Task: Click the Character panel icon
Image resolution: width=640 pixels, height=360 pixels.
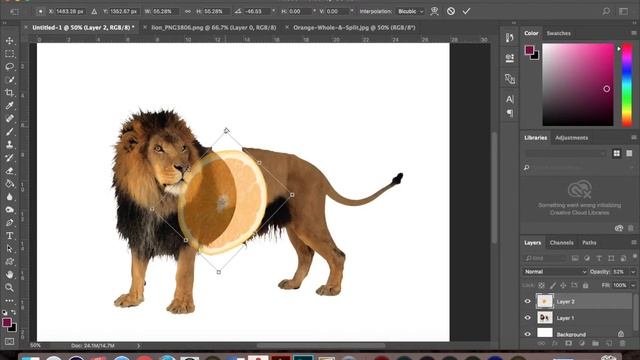Action: tap(510, 99)
